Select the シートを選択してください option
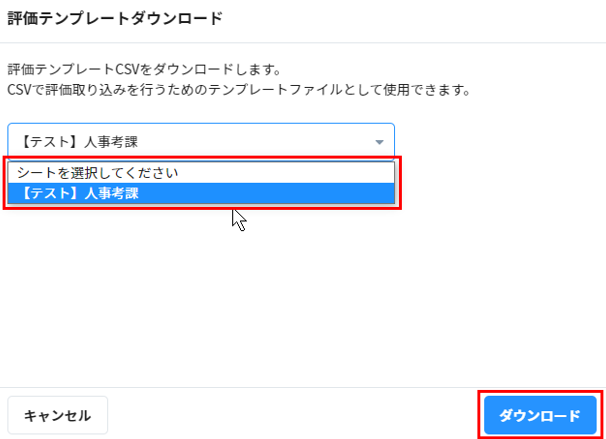The image size is (606, 439). point(200,173)
